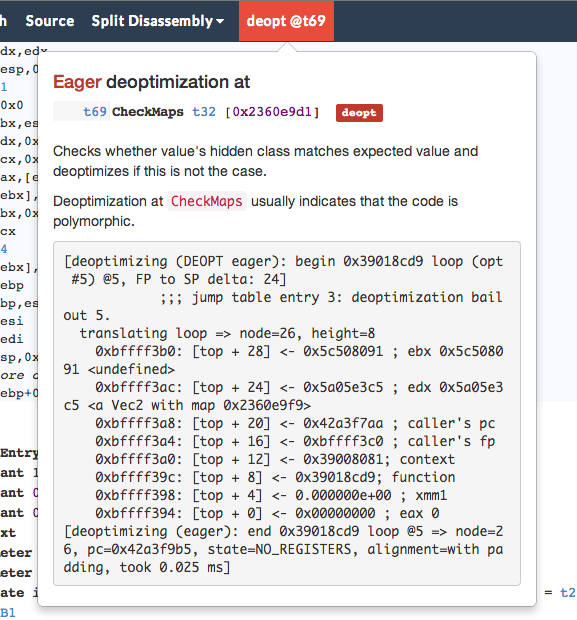Viewport: 577px width, 620px height.
Task: Click the 0x2360e9d1 map address
Action: click(x=272, y=112)
